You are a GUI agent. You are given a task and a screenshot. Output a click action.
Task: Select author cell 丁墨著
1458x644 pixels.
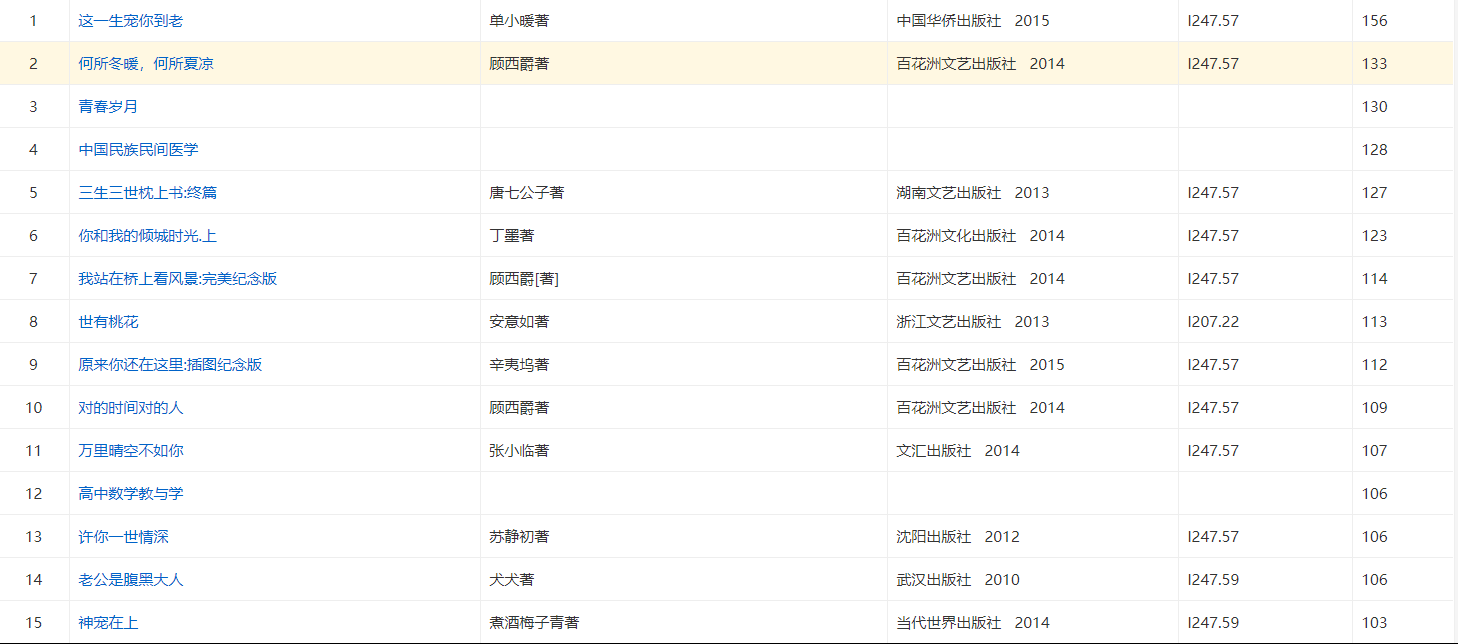512,235
